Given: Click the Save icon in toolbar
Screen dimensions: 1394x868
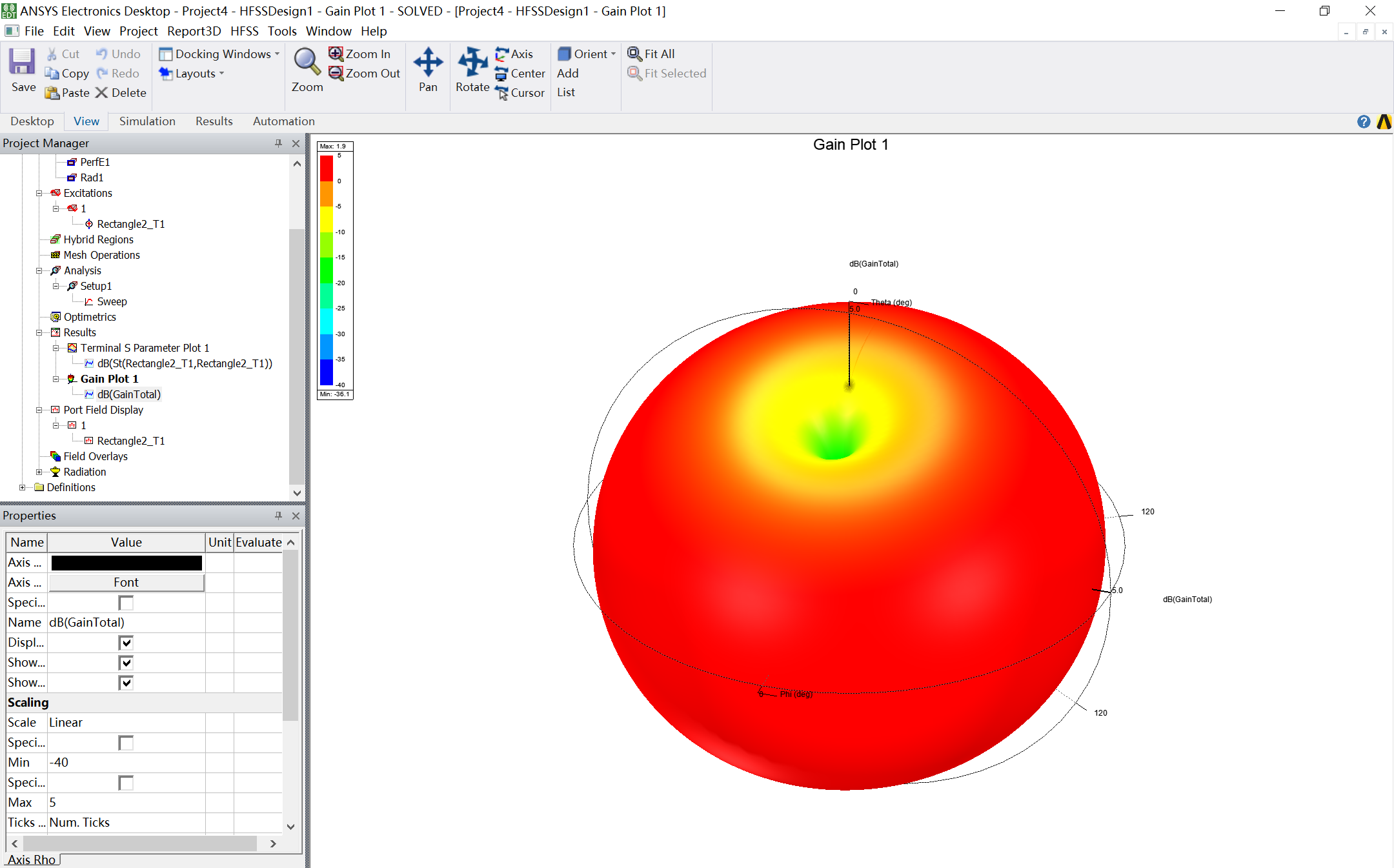Looking at the screenshot, I should point(22,63).
